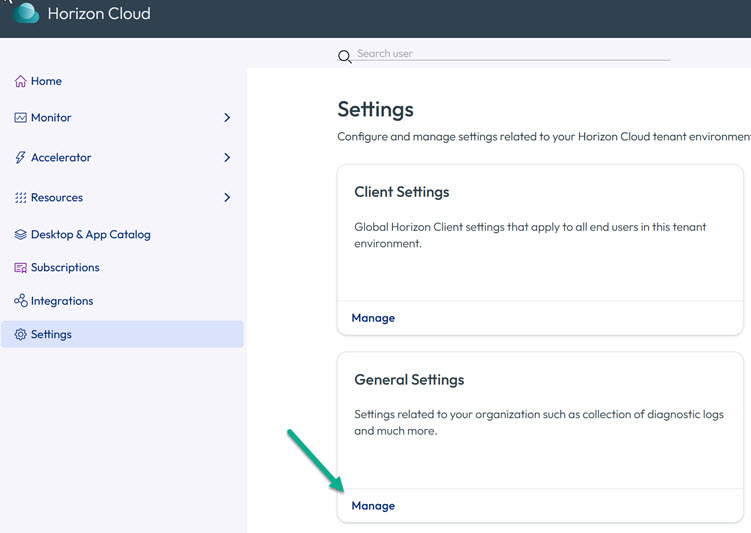The height and width of the screenshot is (533, 751).
Task: Go to Desktop & App Catalog
Action: pos(91,235)
